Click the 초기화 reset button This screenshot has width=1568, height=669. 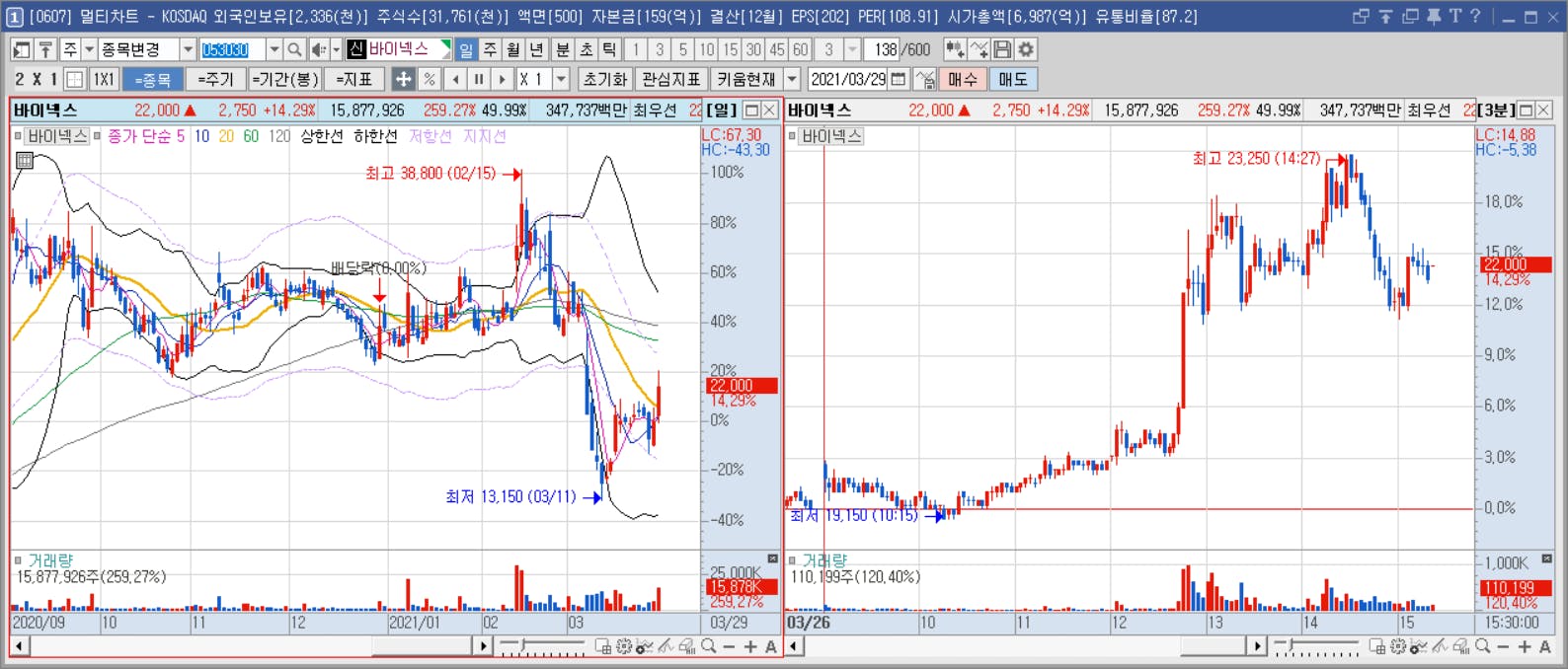(604, 79)
